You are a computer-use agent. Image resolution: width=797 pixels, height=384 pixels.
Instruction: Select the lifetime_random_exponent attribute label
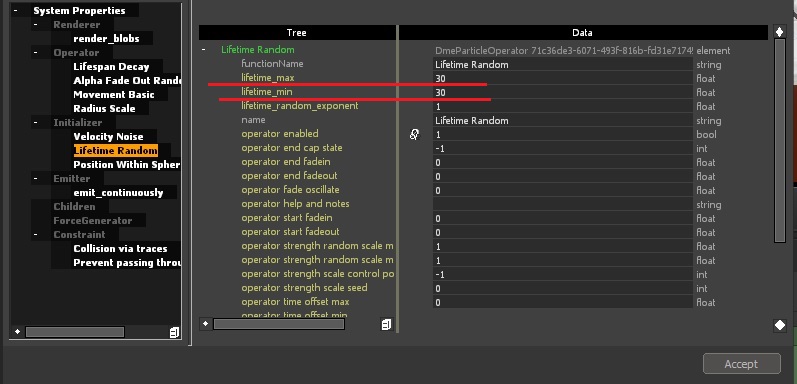tap(300, 106)
